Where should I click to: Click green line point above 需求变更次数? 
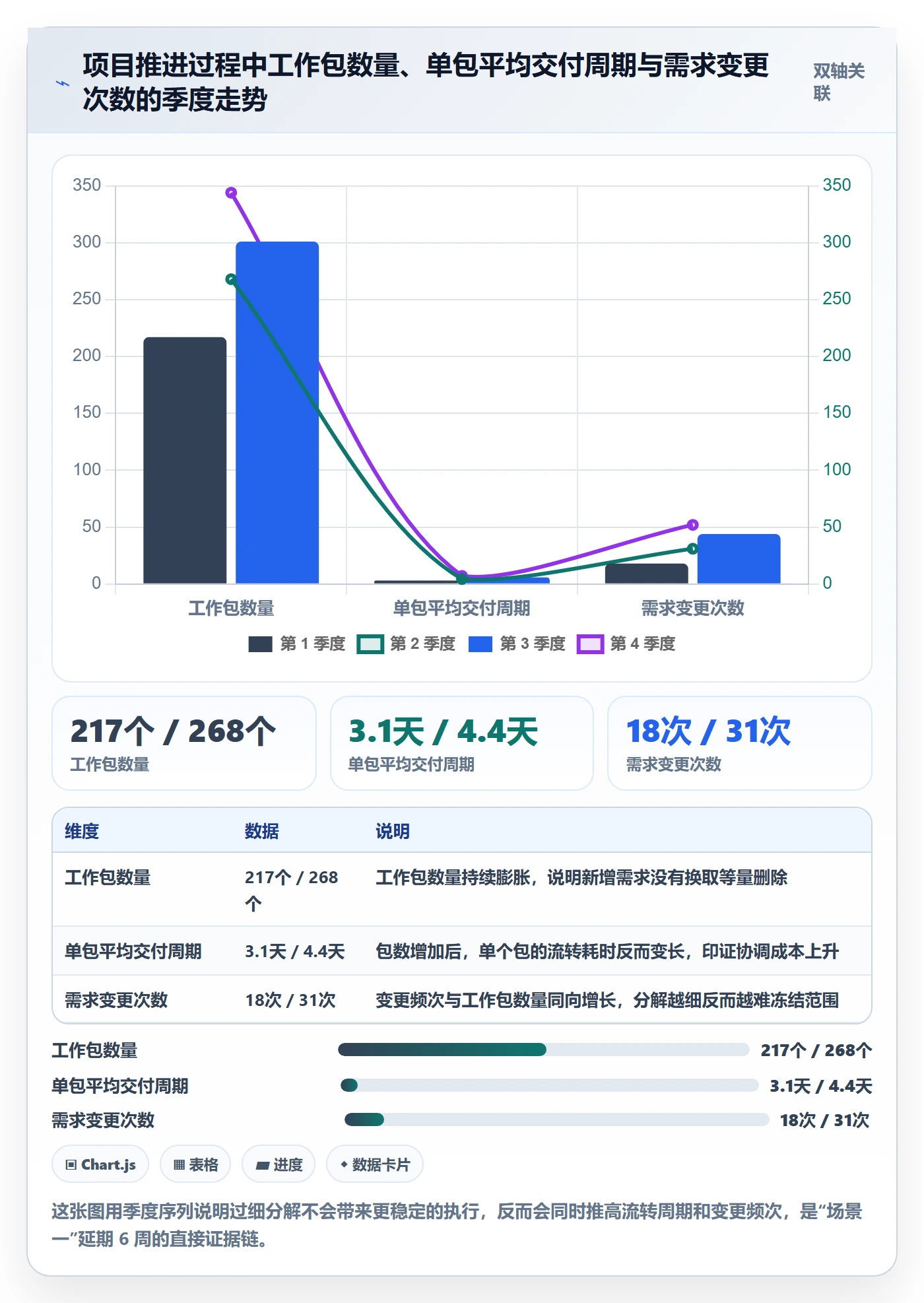pyautogui.click(x=692, y=549)
